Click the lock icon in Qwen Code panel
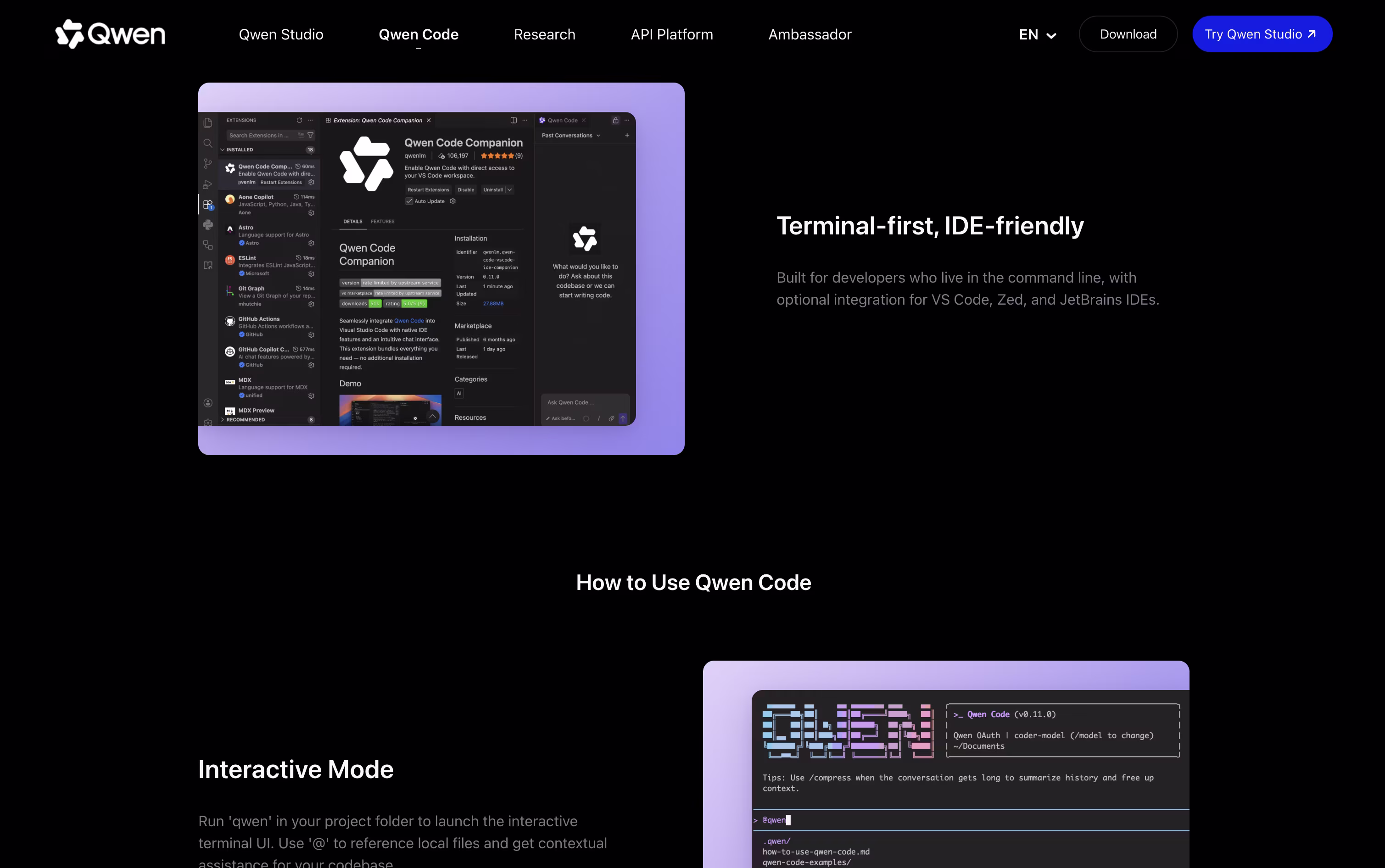The height and width of the screenshot is (868, 1385). pos(615,120)
